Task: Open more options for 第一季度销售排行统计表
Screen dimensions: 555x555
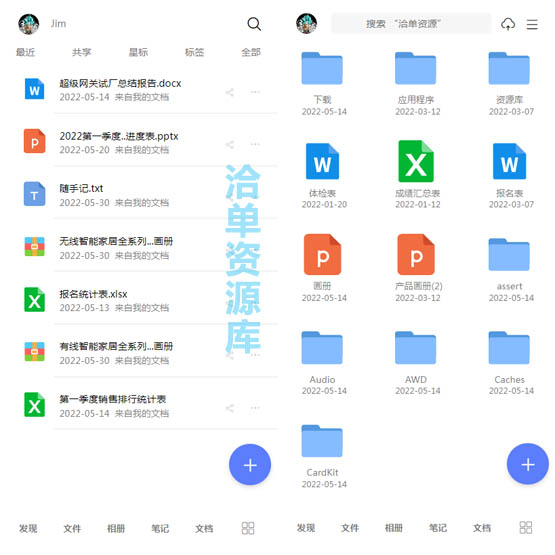Action: tap(255, 408)
